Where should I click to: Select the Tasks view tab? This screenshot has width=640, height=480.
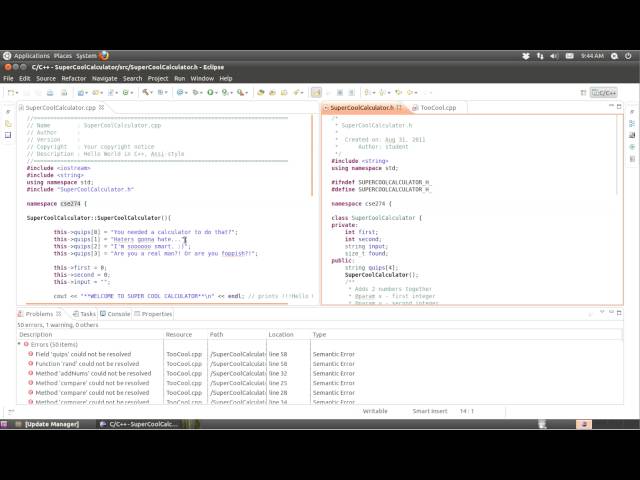[x=84, y=314]
